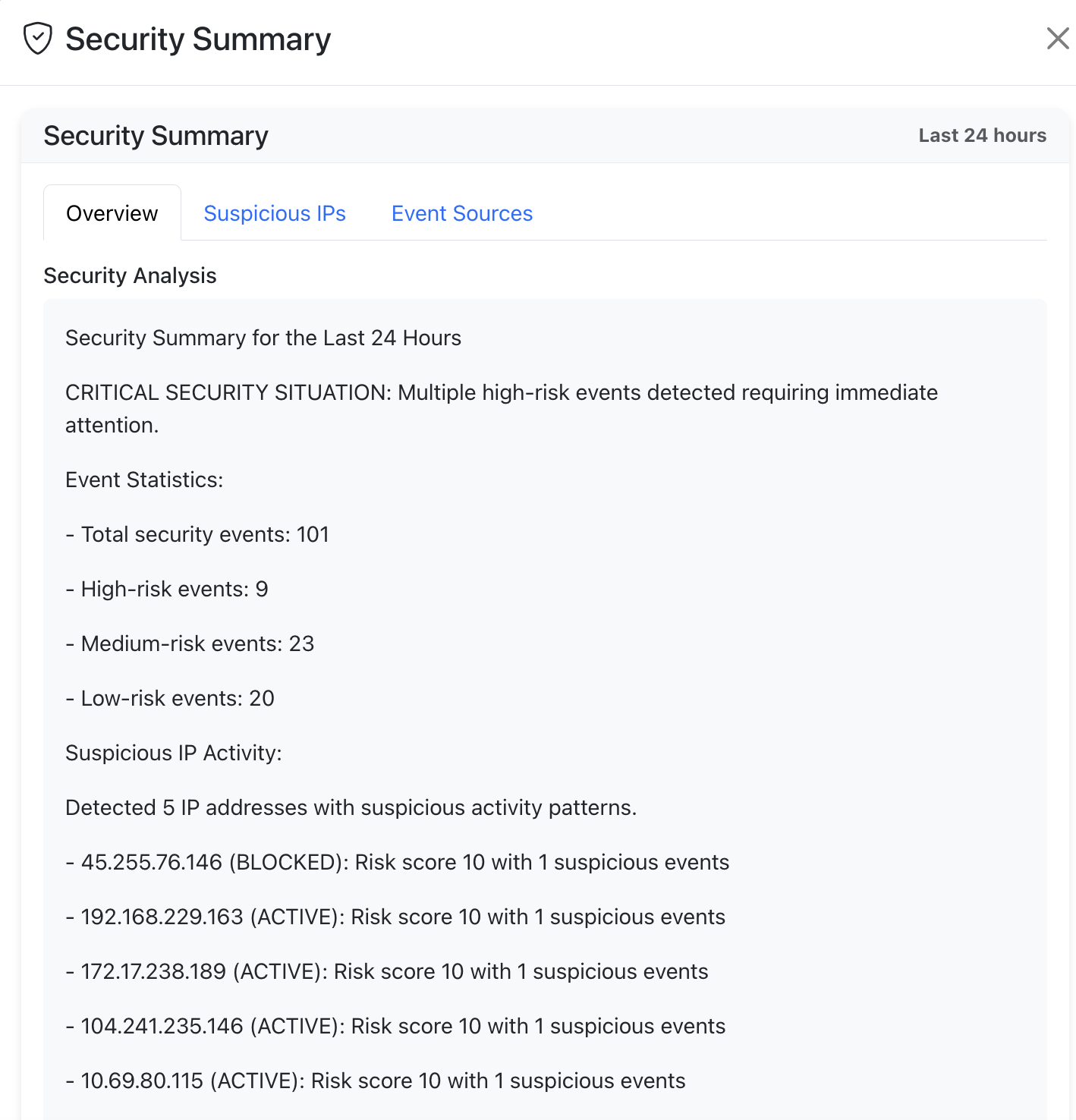Click the 104.241.235.146 active IP entry

pos(395,1026)
